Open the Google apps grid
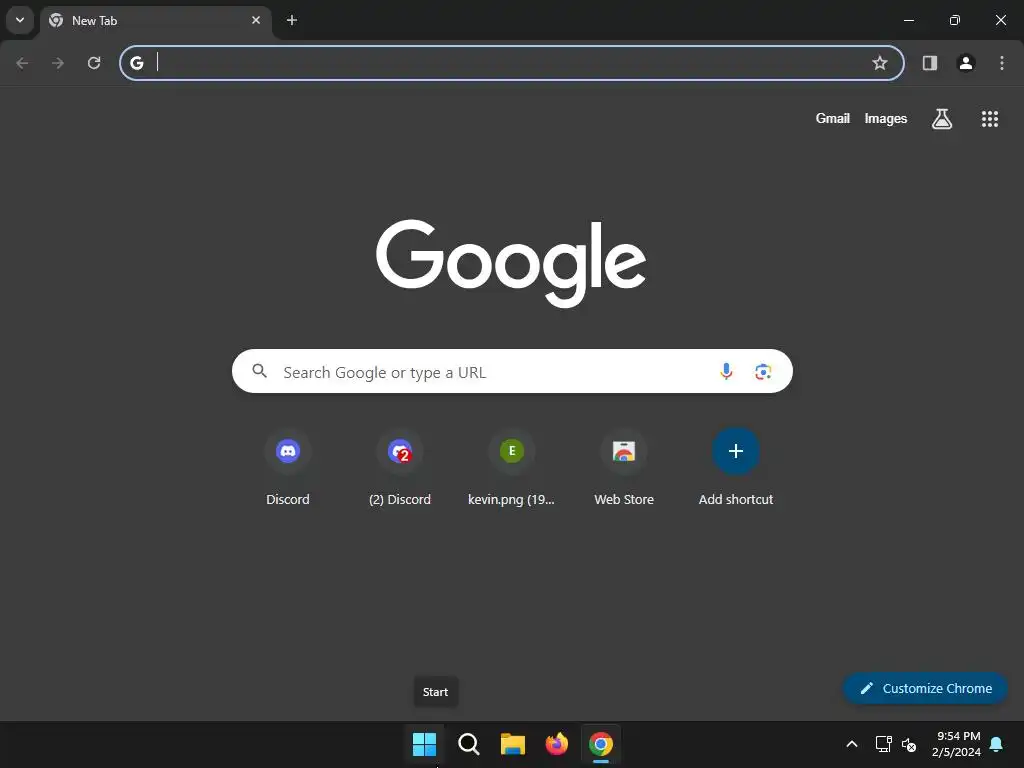The image size is (1024, 768). [x=990, y=119]
